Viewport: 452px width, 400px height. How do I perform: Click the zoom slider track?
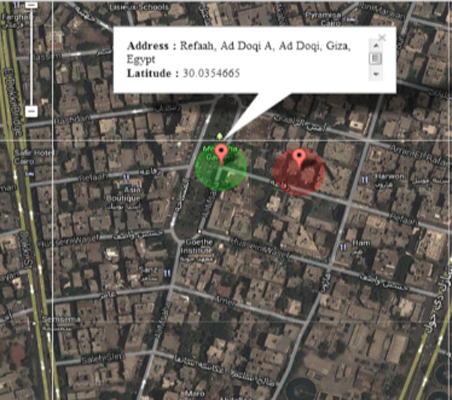point(31,57)
